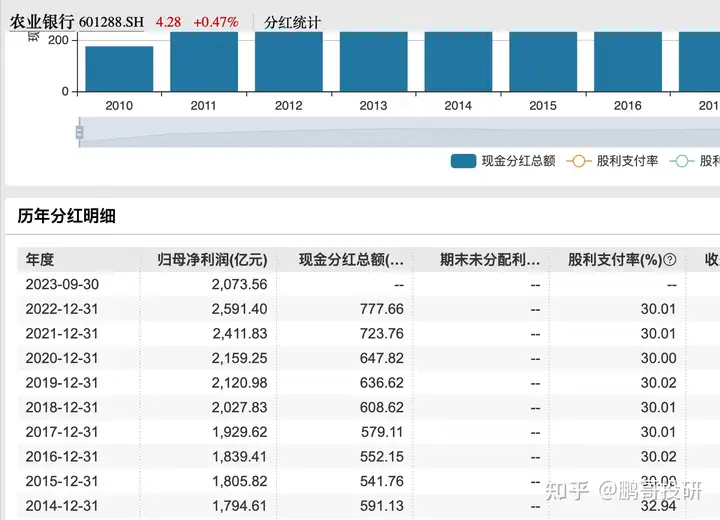Click net profit value 2,591.40
720x520 pixels.
coord(239,309)
